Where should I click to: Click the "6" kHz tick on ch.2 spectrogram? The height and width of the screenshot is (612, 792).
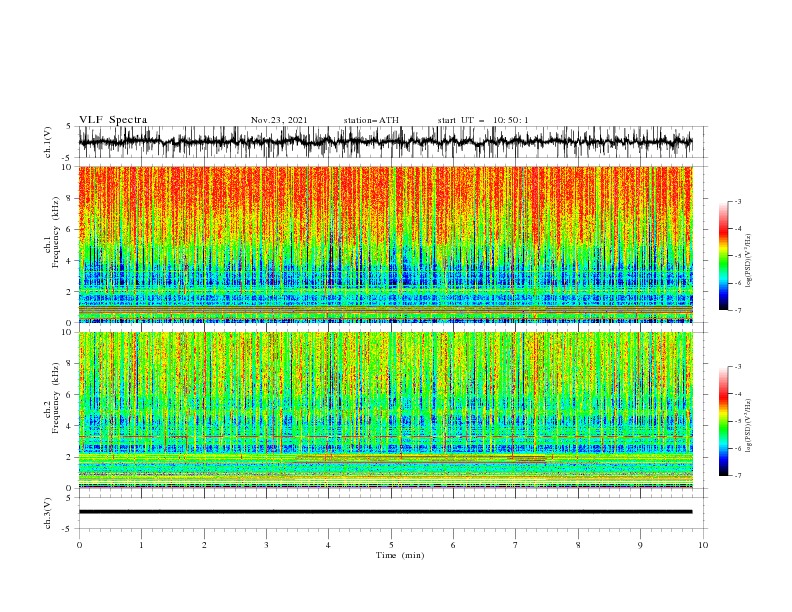(69, 395)
